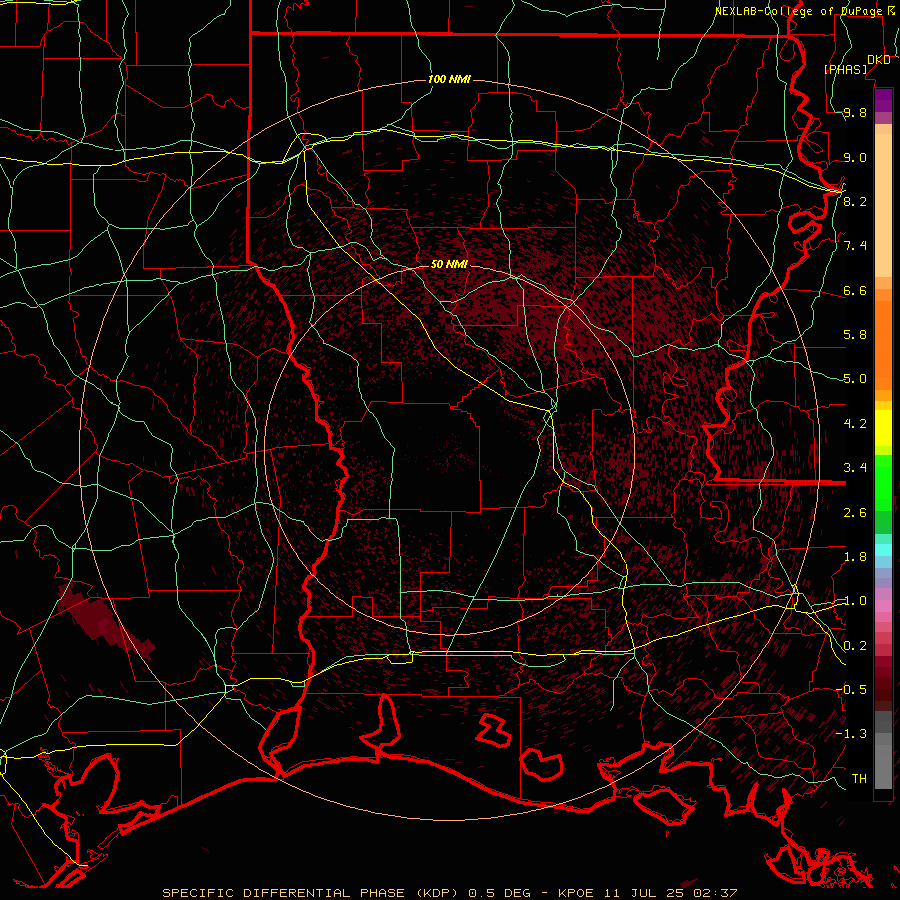
Task: Click the bright green segment of the color scale
Action: tap(883, 482)
